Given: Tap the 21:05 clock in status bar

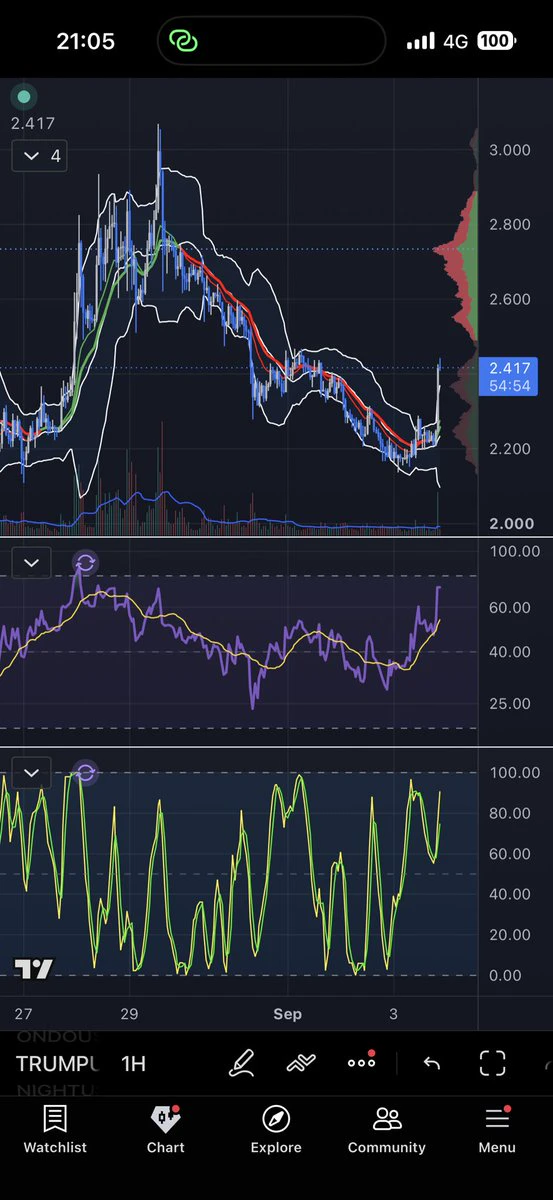Looking at the screenshot, I should point(86,41).
